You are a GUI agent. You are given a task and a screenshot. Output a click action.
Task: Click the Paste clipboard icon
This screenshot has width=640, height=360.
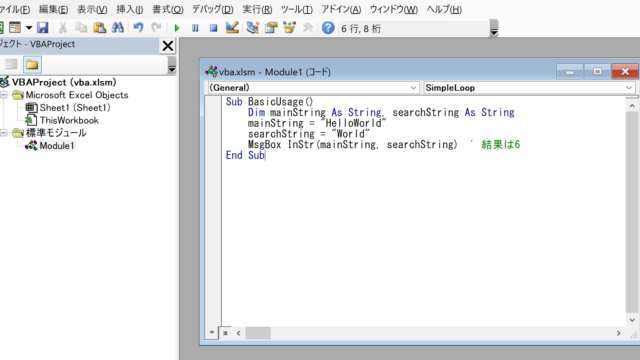99,28
